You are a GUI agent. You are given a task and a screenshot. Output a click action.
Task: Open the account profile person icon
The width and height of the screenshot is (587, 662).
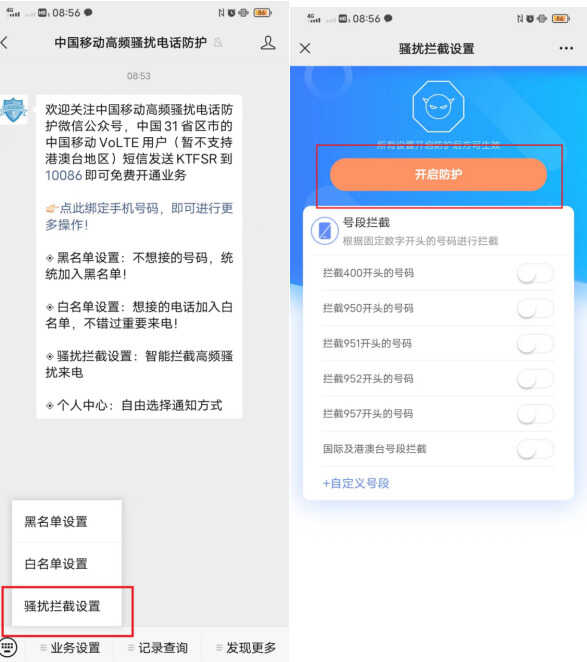pos(268,43)
